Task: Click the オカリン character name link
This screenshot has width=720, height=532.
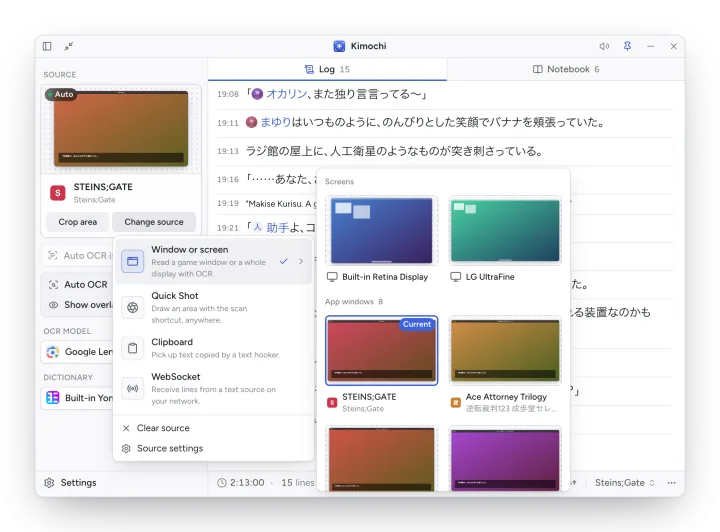Action: (287, 94)
